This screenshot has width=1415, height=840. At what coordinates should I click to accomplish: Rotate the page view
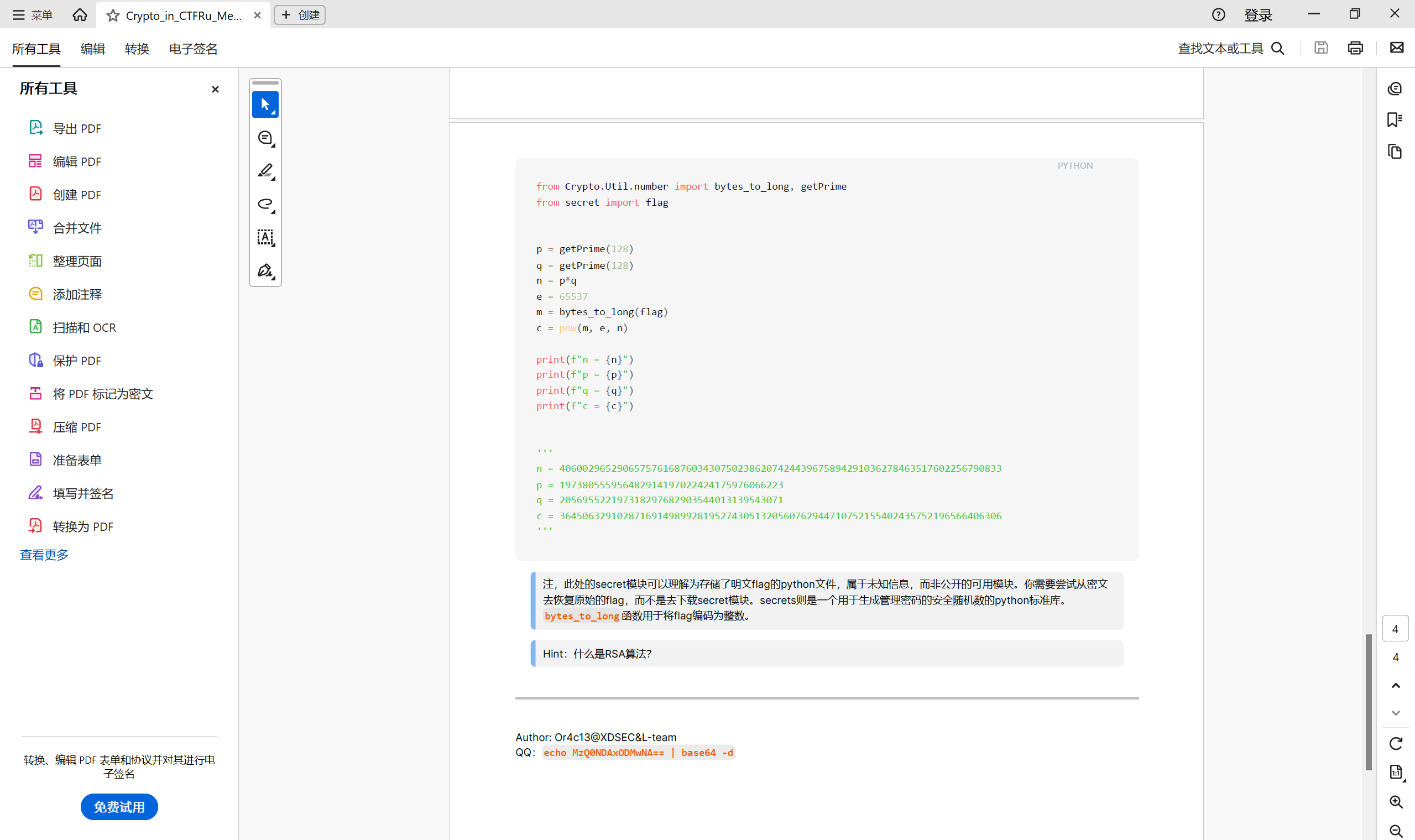(1395, 743)
